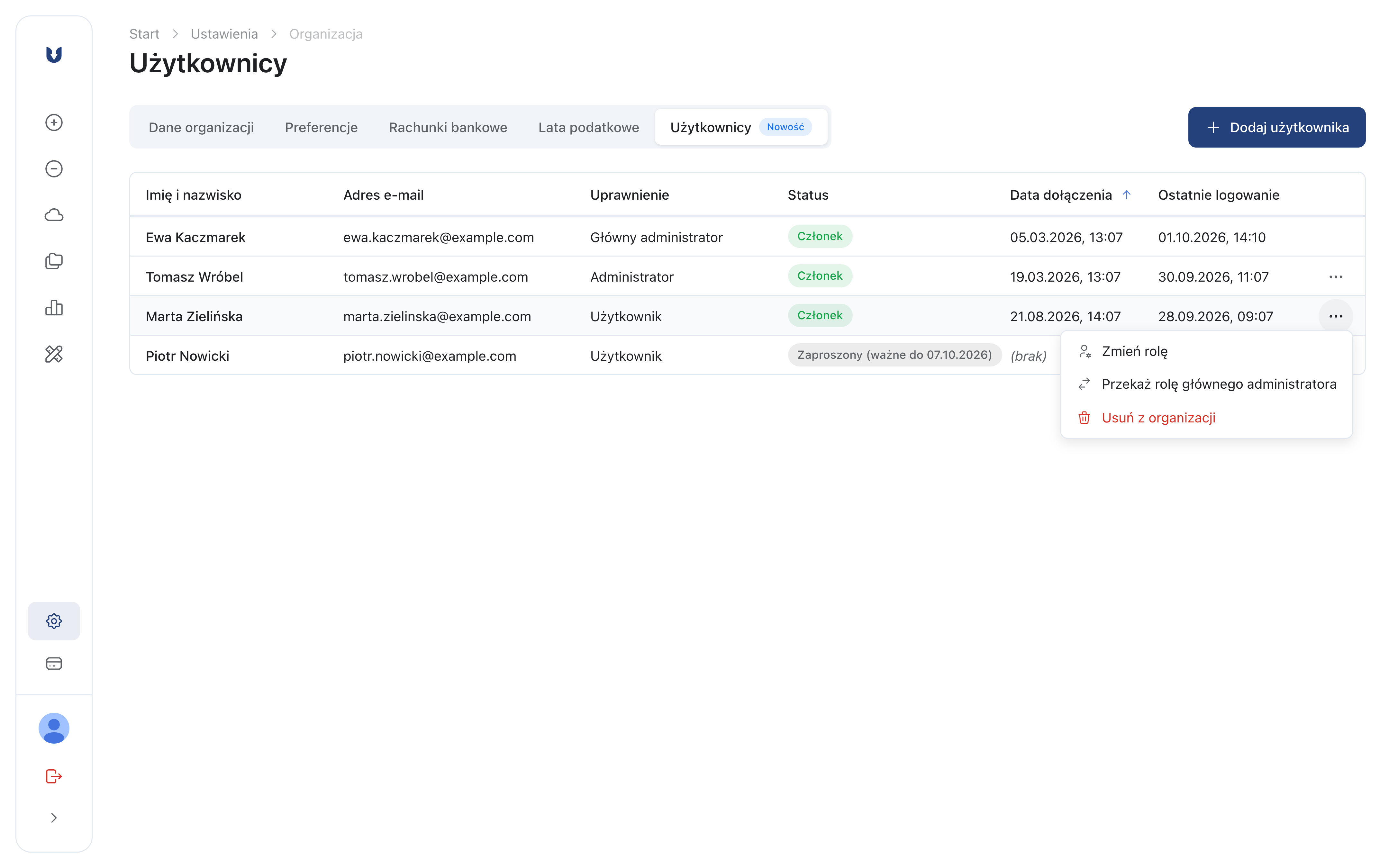Click the red logout icon
This screenshot has height=868, width=1389.
[54, 776]
